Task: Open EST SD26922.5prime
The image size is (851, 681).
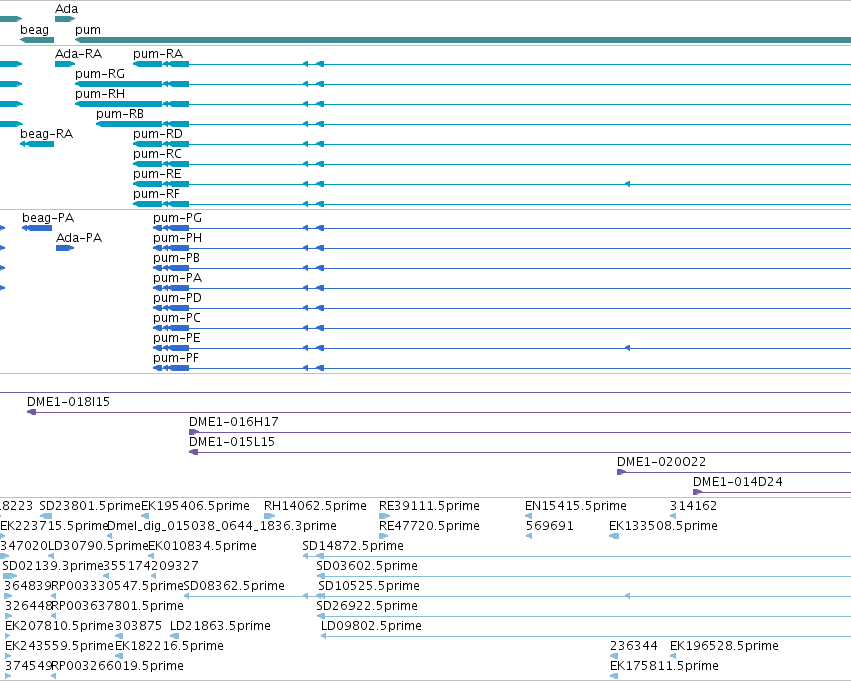Action: 367,607
